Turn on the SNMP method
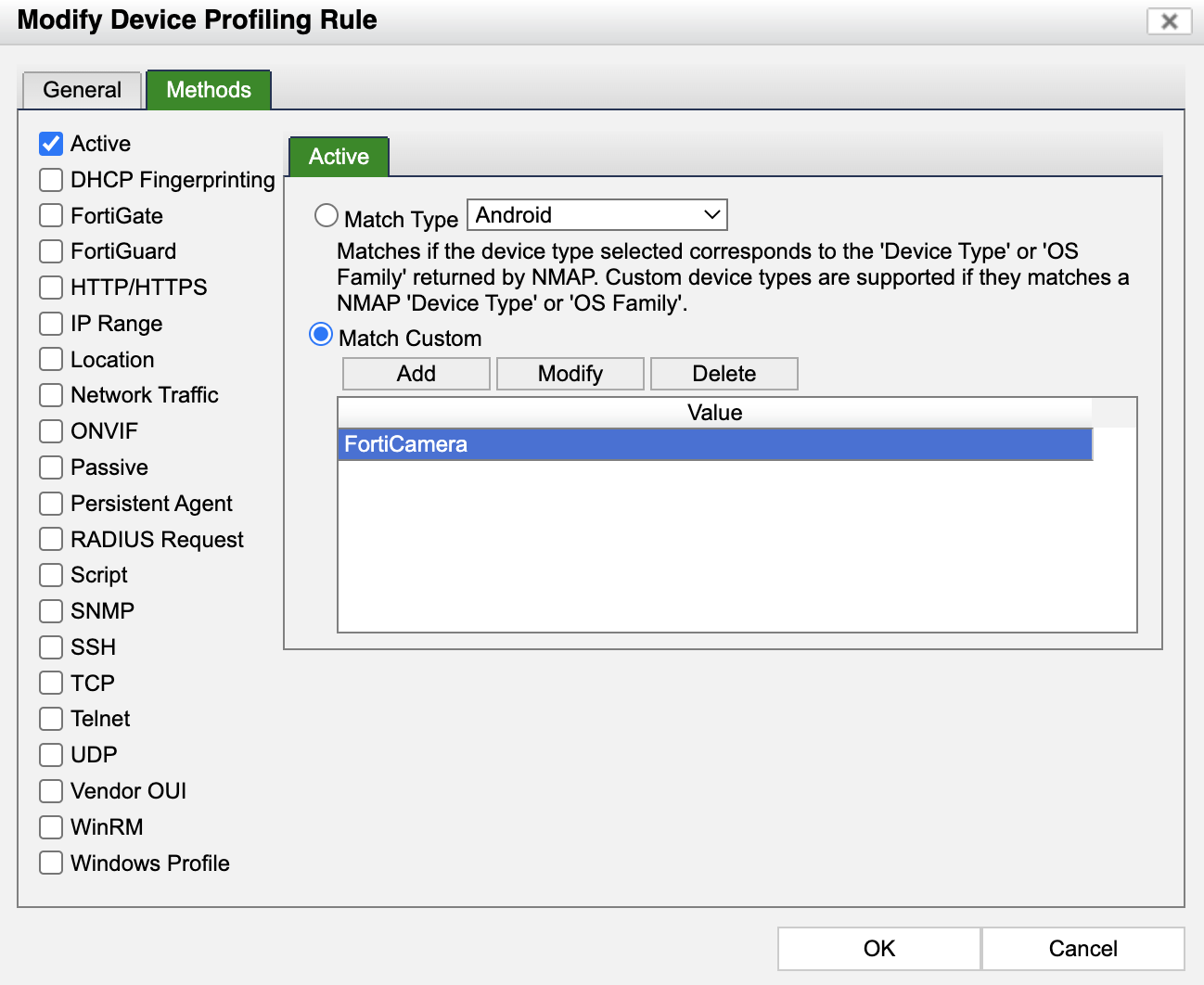Viewport: 1204px width, 985px height. pyautogui.click(x=51, y=611)
